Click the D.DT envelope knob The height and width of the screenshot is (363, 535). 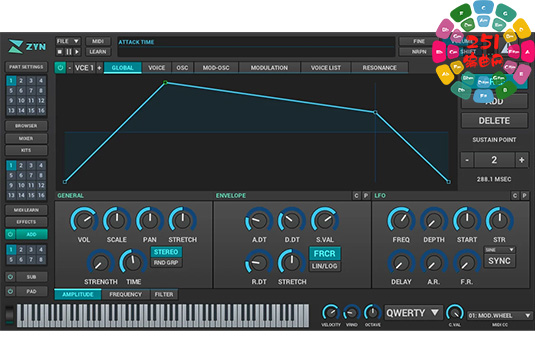point(292,220)
